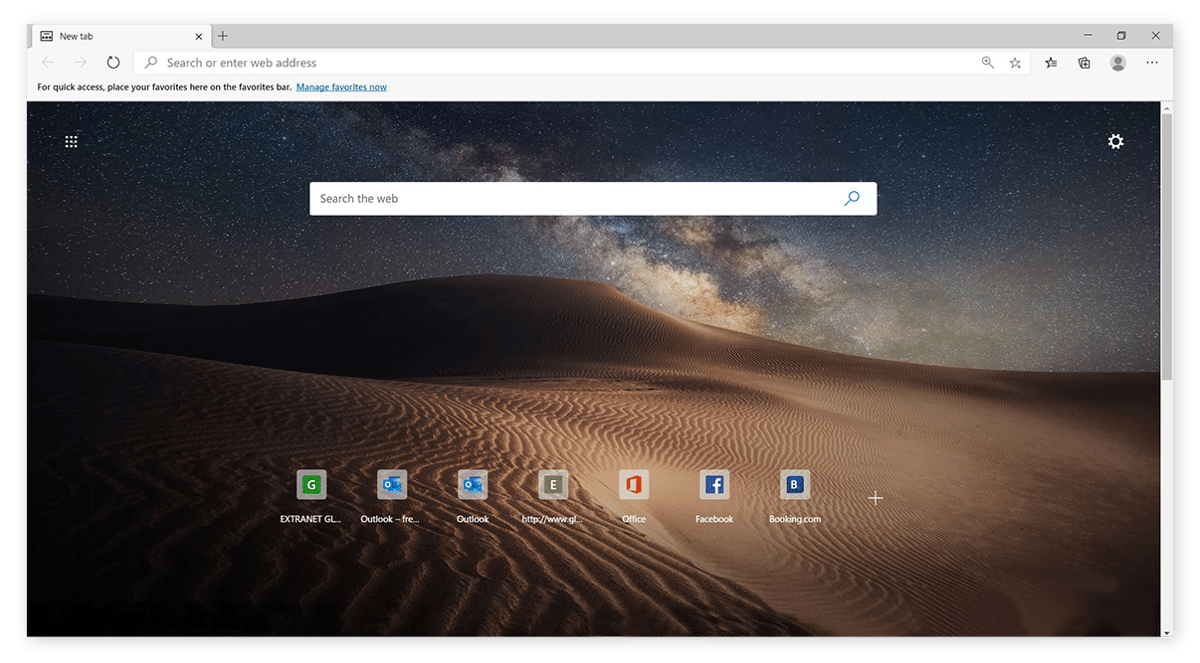Refresh the current page
The width and height of the screenshot is (1200, 663).
(112, 61)
